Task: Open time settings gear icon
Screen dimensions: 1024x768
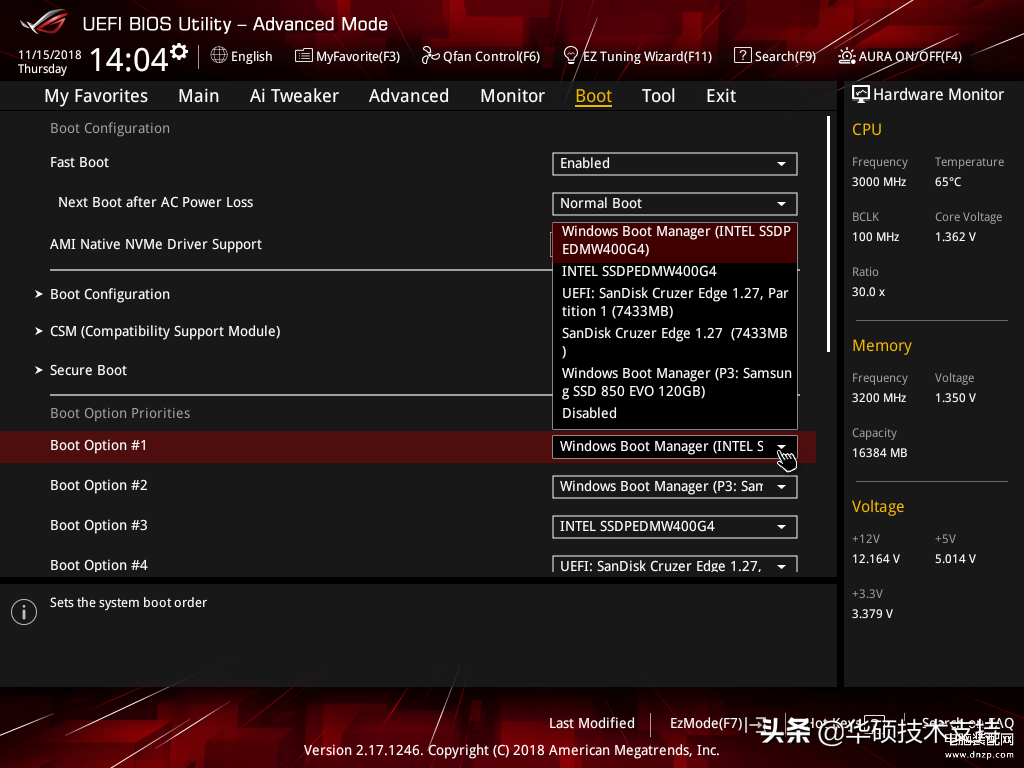Action: (x=179, y=52)
